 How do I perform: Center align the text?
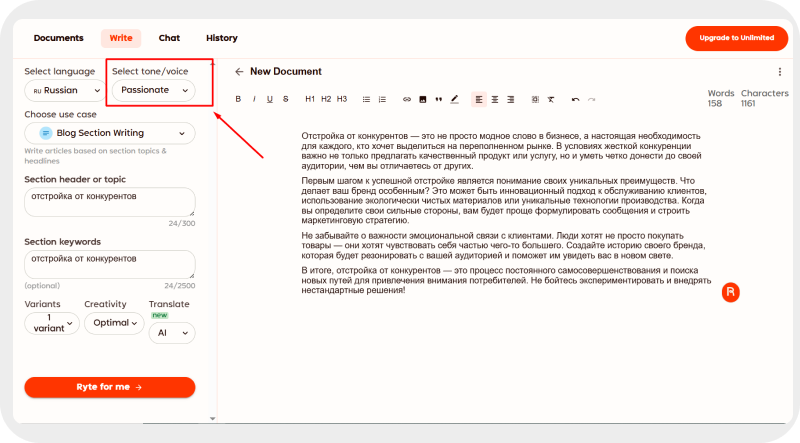pos(494,100)
